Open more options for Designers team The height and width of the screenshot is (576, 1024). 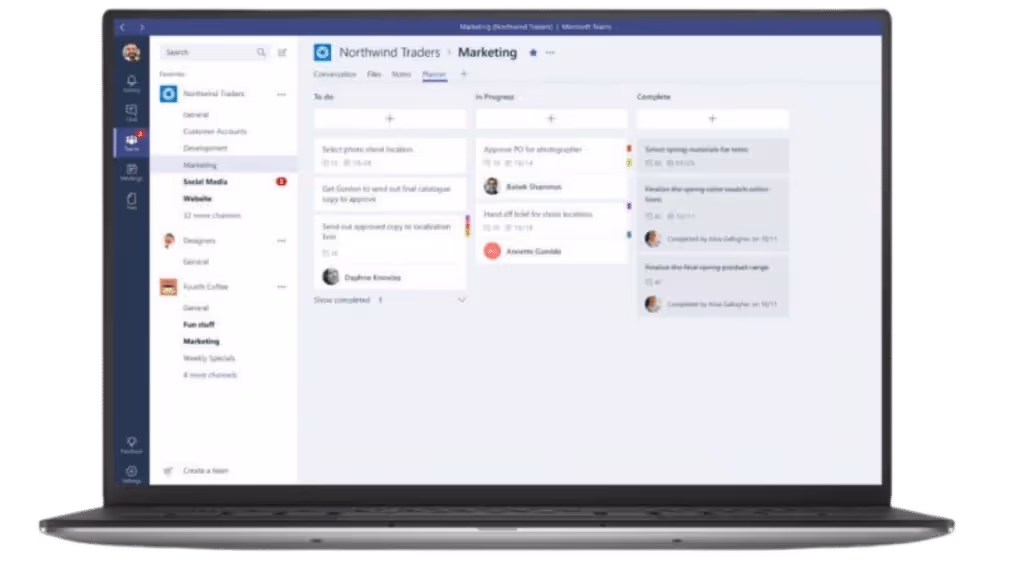281,241
